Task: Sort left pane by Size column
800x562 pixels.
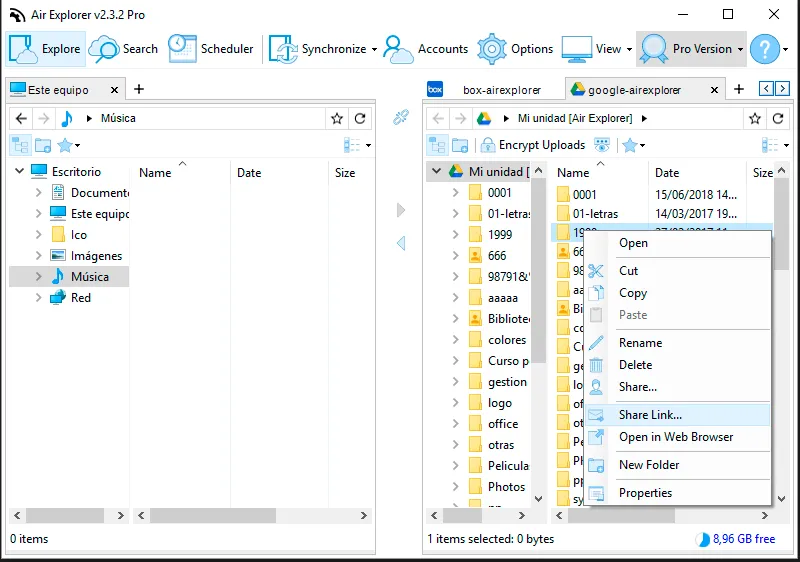Action: coord(351,172)
